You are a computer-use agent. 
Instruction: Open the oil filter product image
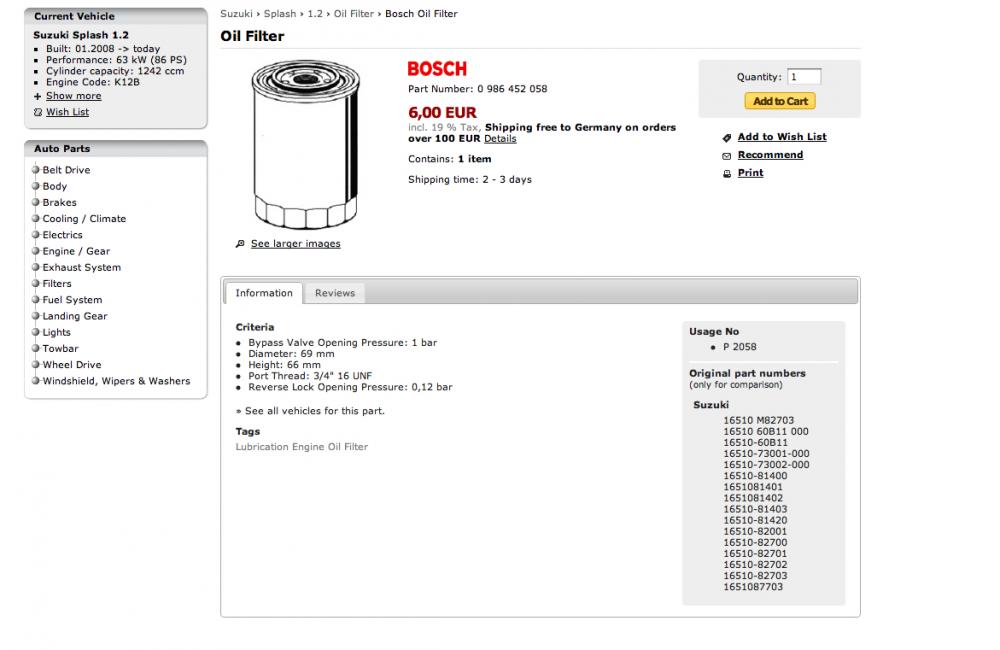[x=305, y=144]
